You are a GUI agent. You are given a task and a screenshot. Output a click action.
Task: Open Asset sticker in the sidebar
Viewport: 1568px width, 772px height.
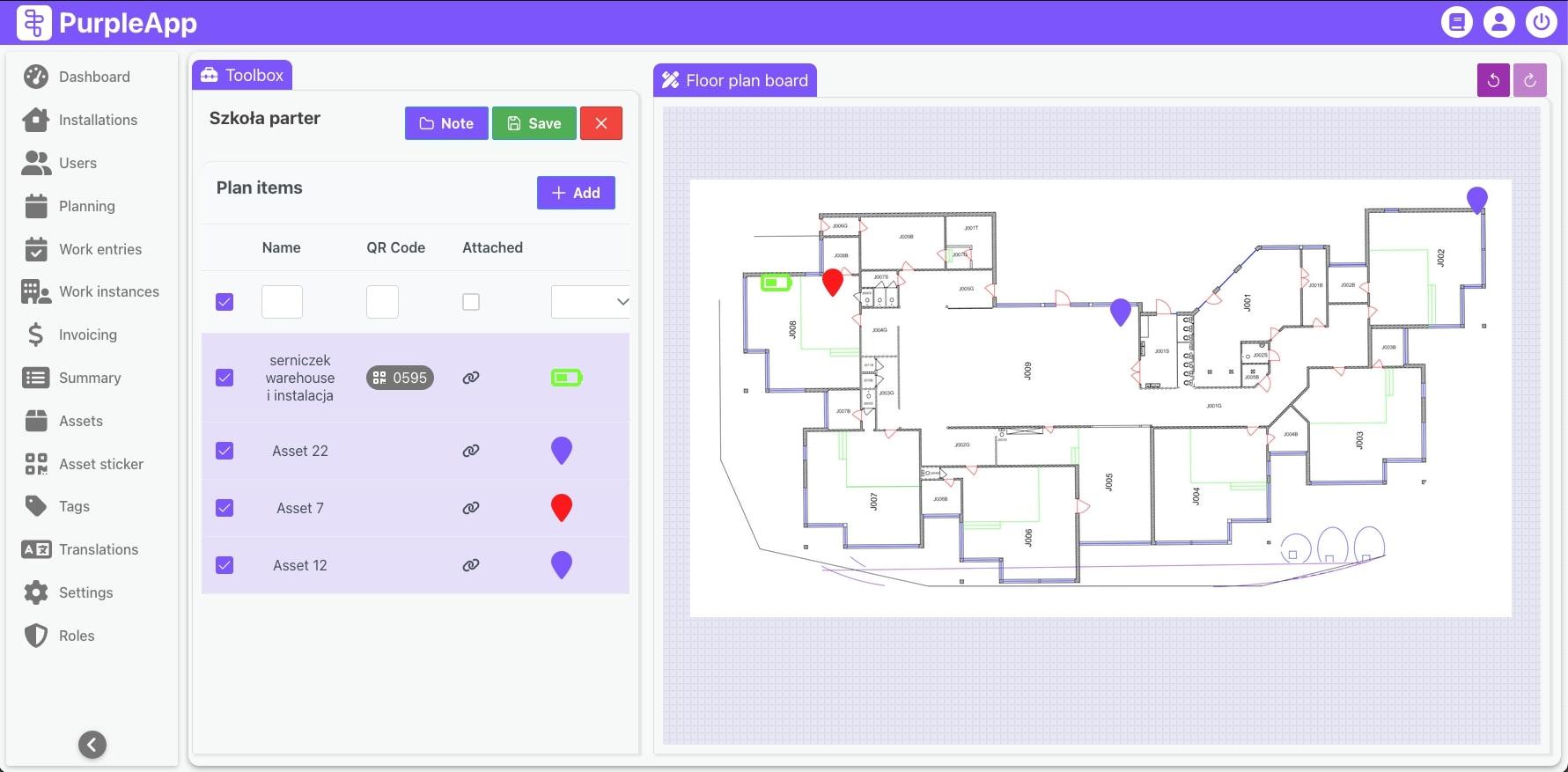point(100,464)
